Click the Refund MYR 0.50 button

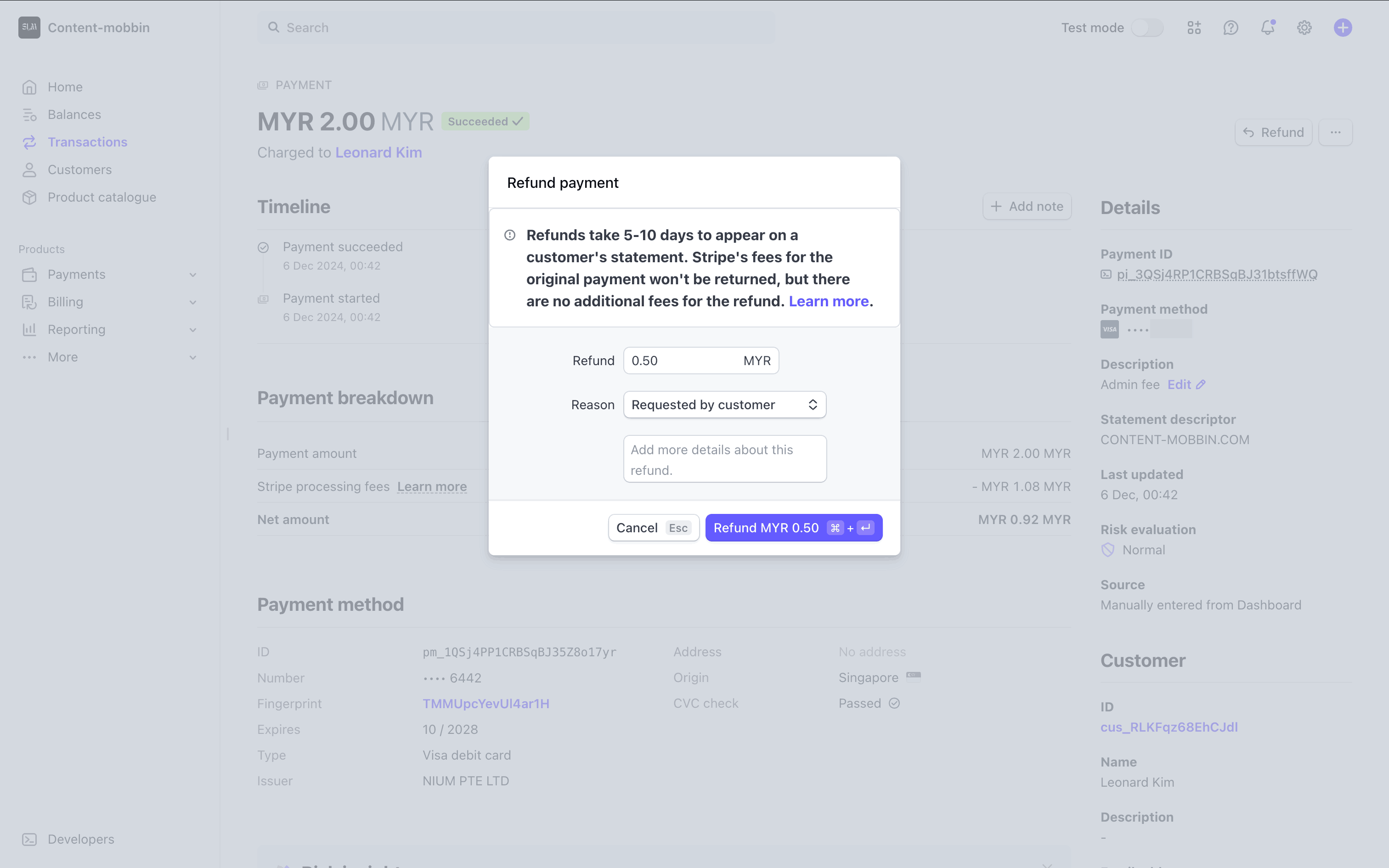[x=793, y=528]
